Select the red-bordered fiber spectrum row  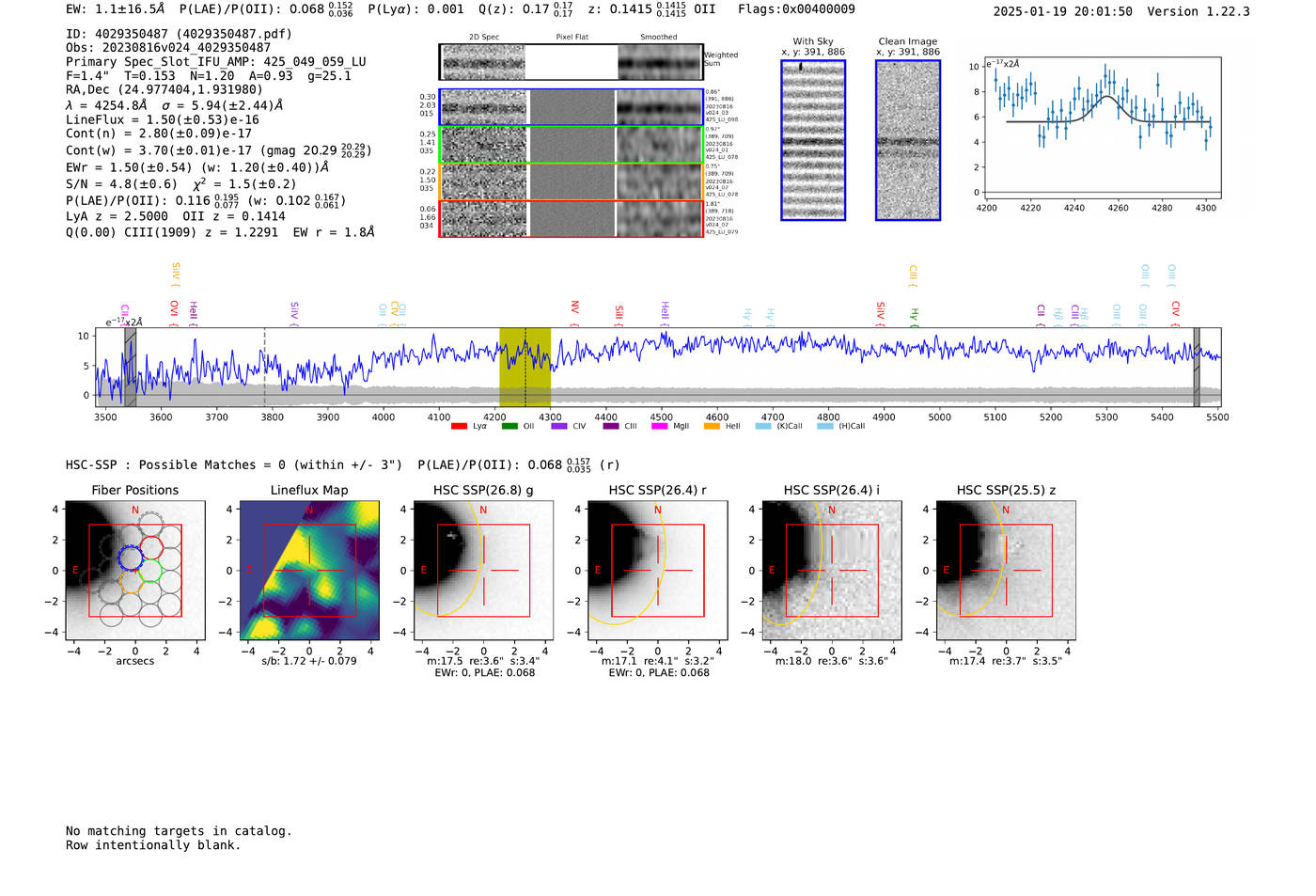click(571, 218)
